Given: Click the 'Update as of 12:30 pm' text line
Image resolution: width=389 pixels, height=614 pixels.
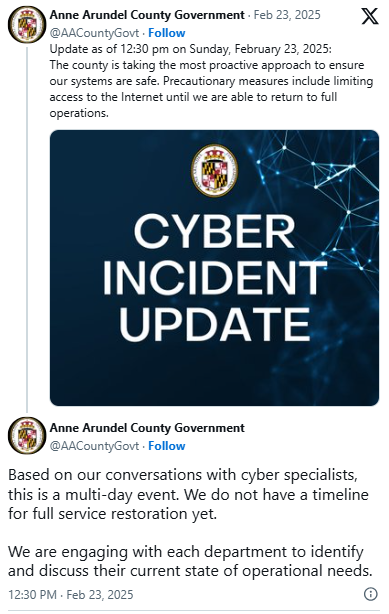Looking at the screenshot, I should point(190,49).
